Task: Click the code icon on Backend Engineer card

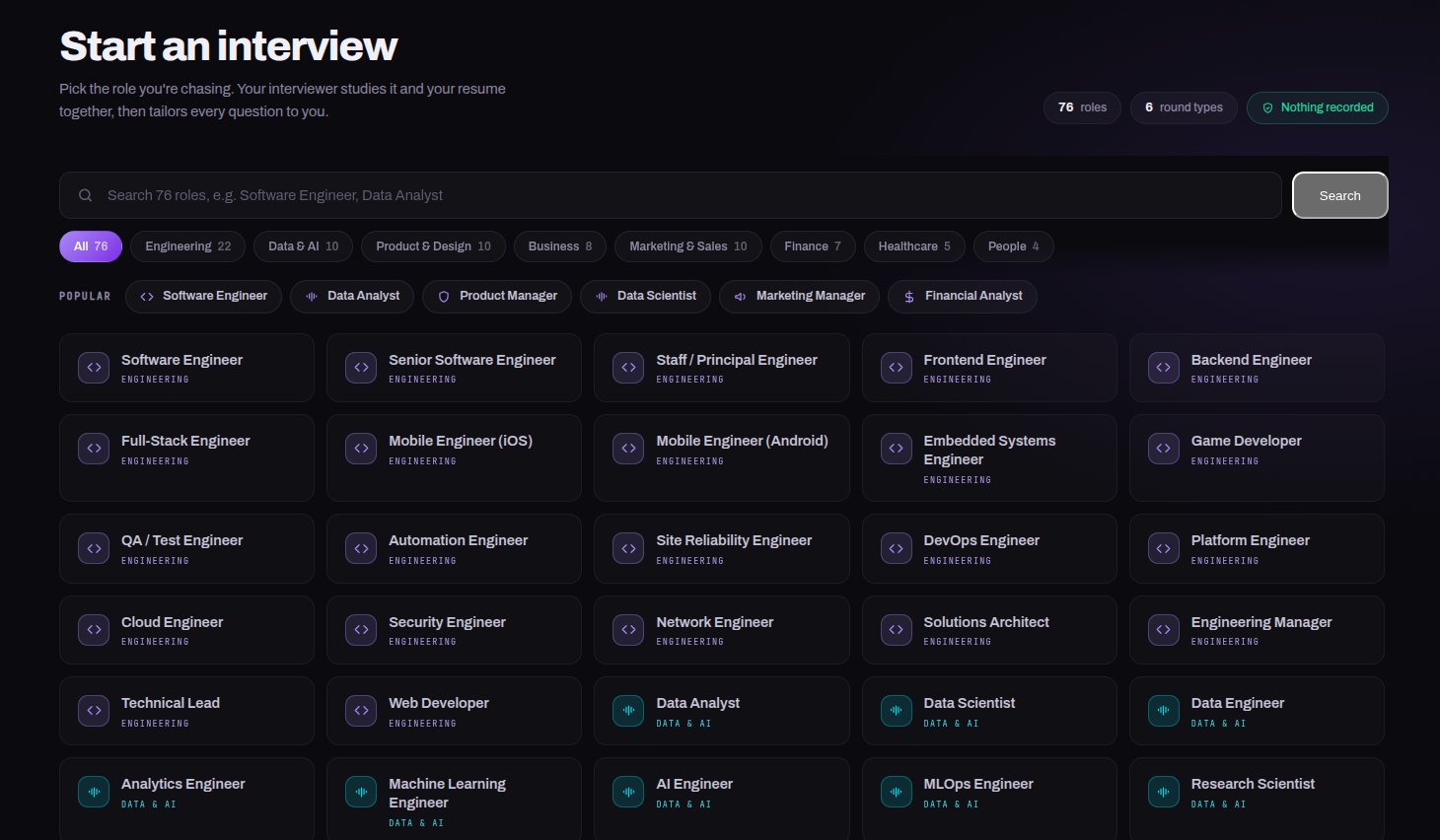Action: [1164, 368]
